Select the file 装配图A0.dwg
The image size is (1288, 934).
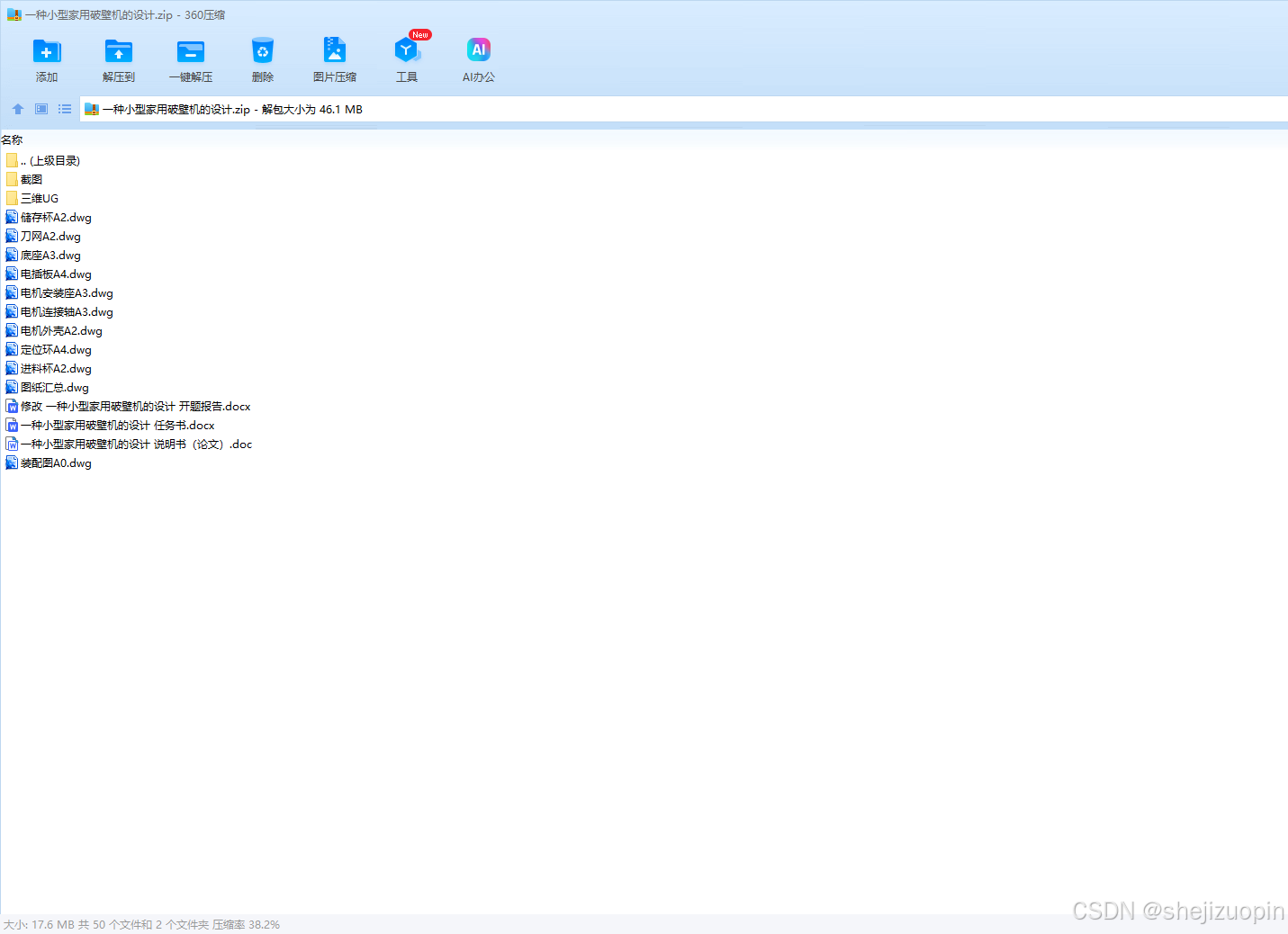pyautogui.click(x=49, y=463)
